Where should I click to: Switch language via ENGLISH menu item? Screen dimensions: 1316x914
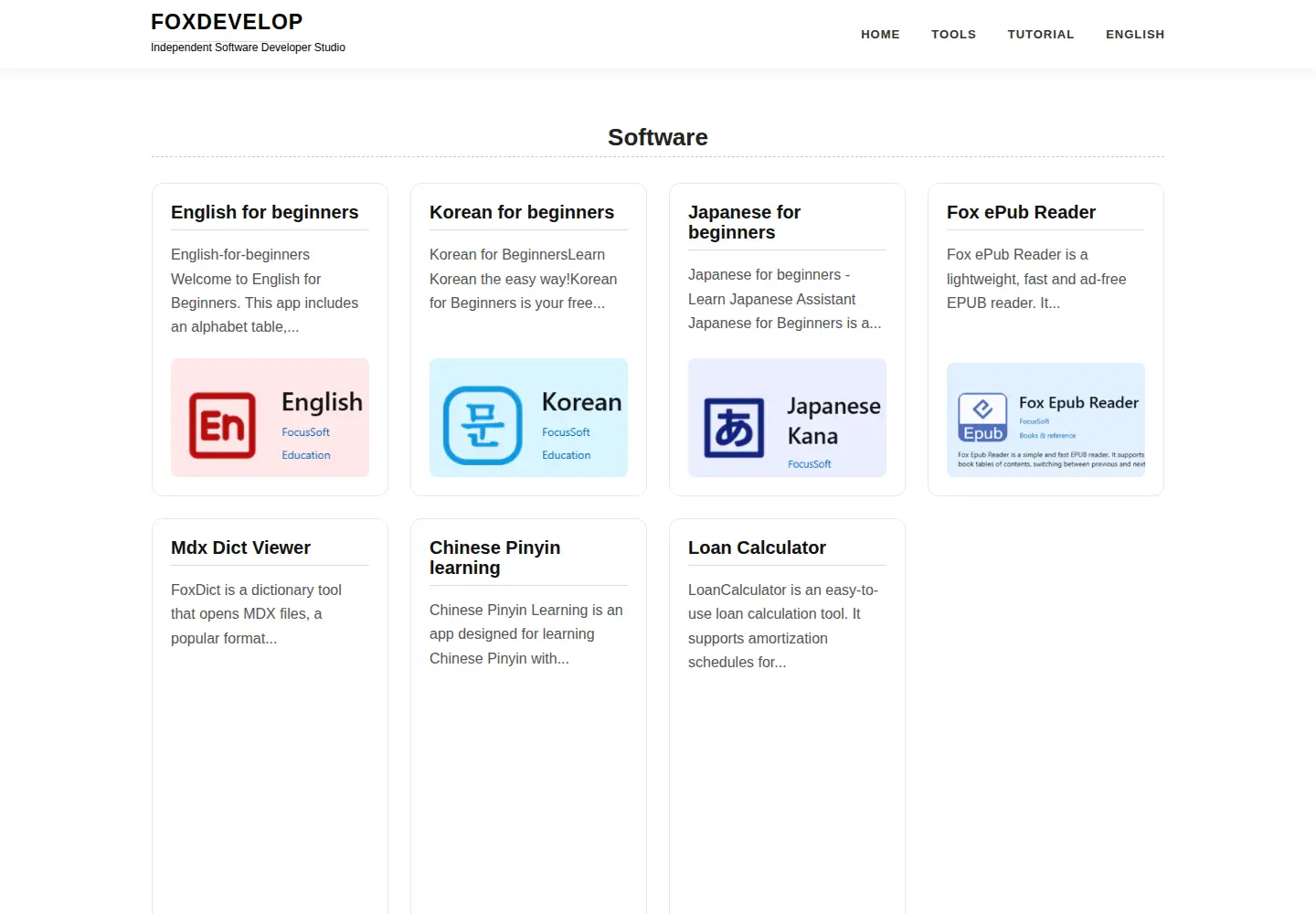pyautogui.click(x=1135, y=35)
